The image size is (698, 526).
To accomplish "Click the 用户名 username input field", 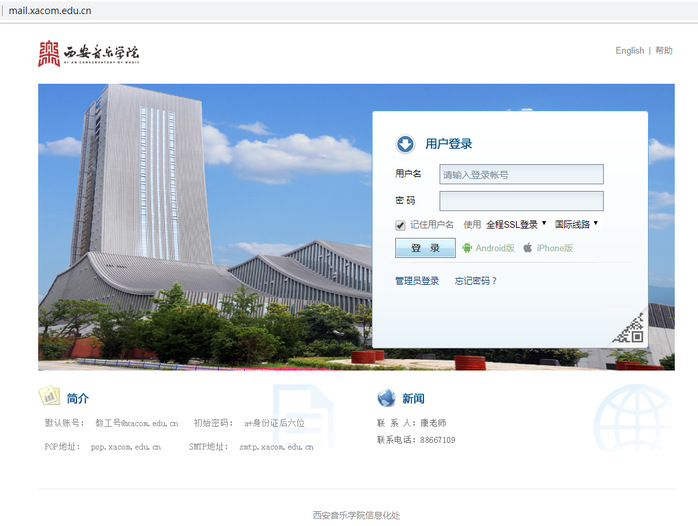I will pyautogui.click(x=521, y=174).
